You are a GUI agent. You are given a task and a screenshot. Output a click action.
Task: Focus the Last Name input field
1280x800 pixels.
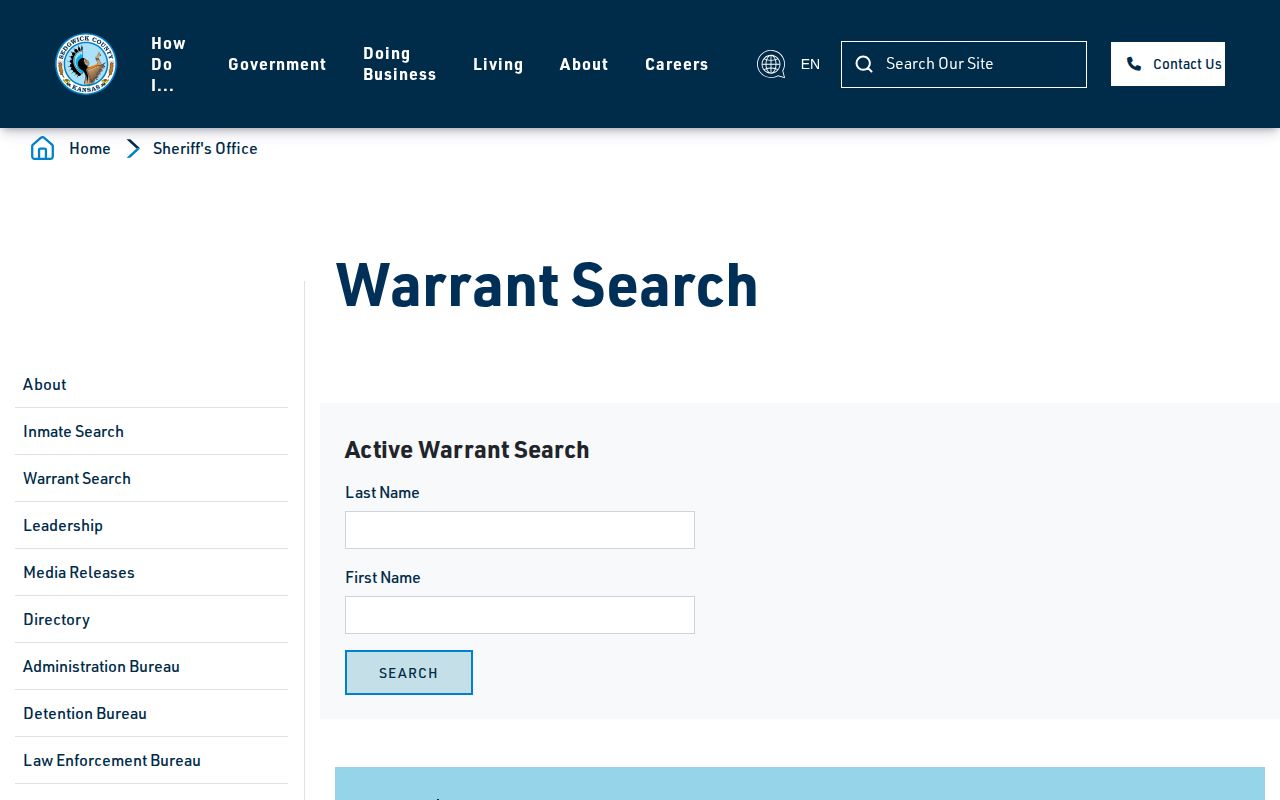[520, 530]
